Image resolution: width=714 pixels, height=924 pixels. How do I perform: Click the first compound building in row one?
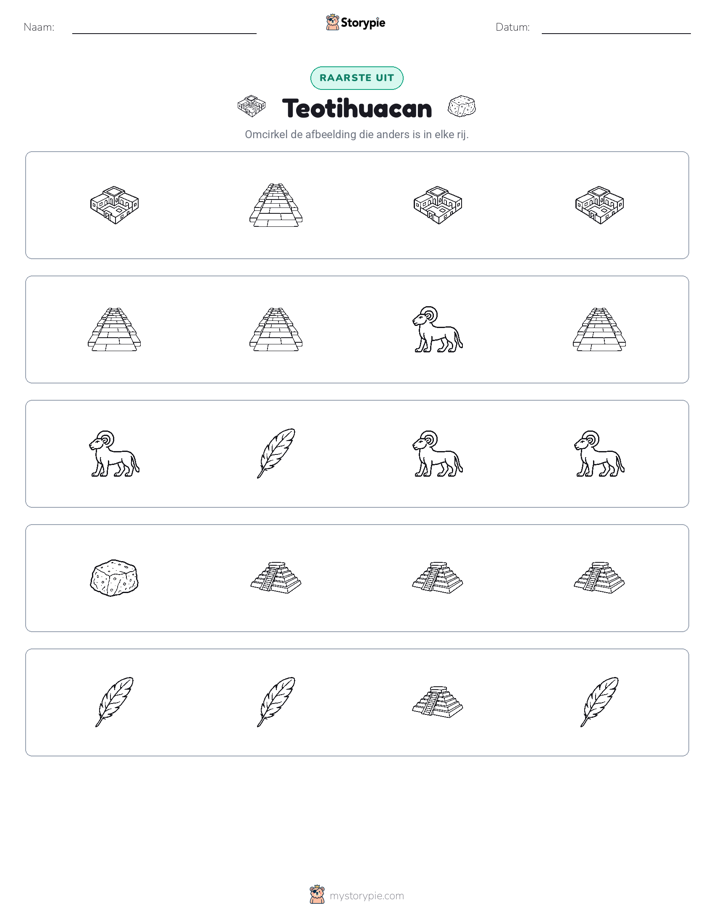pos(114,205)
